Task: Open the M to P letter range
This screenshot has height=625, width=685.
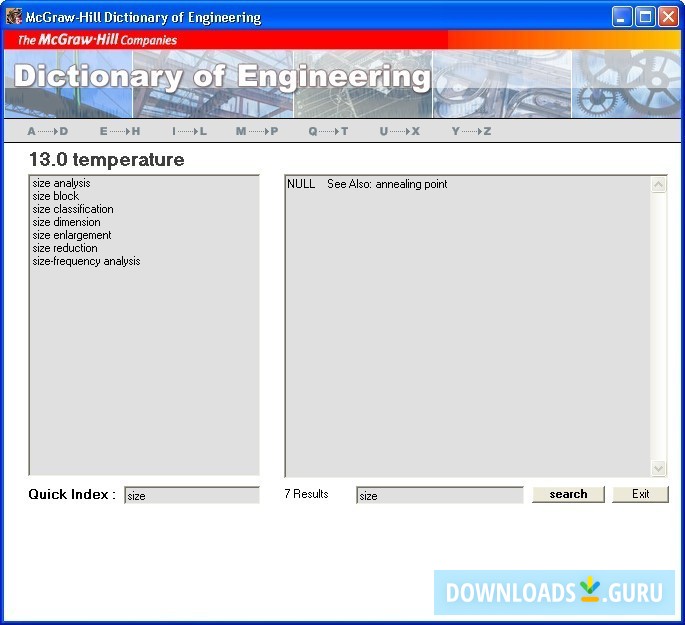Action: (257, 131)
